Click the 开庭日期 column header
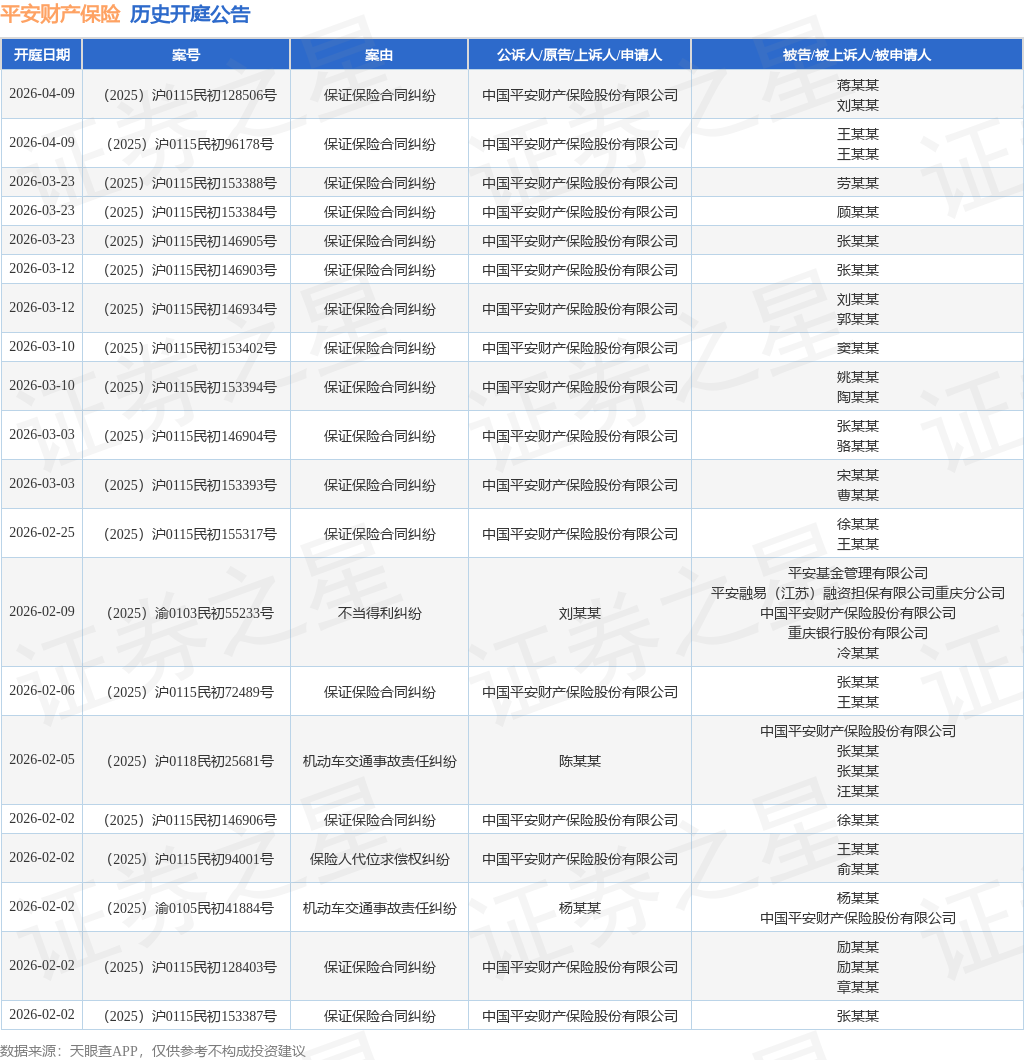This screenshot has width=1024, height=1060. point(42,55)
